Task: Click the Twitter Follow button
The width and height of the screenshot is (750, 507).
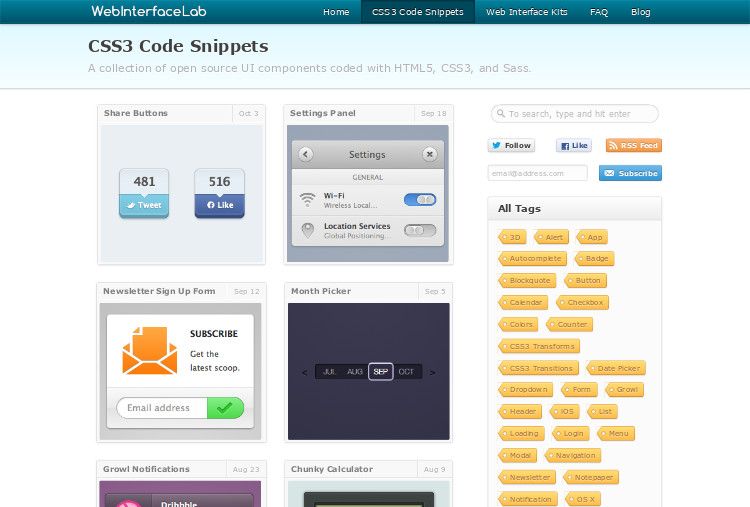Action: [x=511, y=145]
